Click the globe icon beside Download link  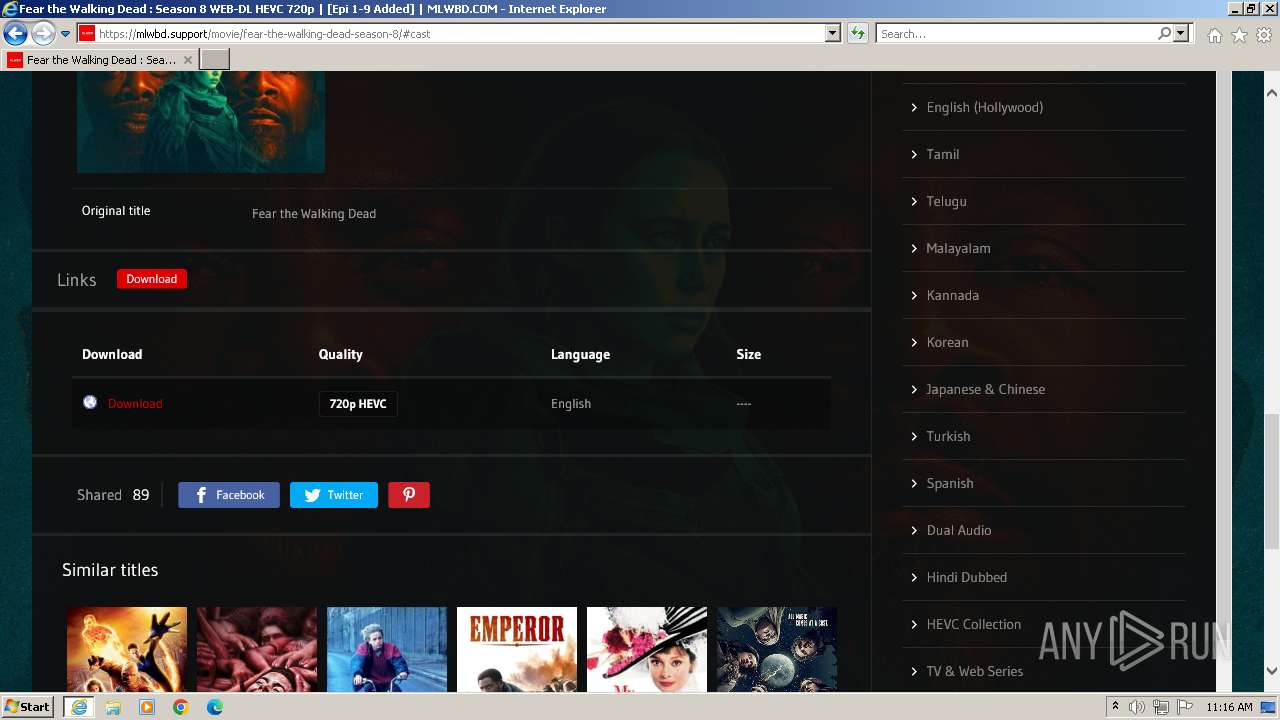[90, 402]
